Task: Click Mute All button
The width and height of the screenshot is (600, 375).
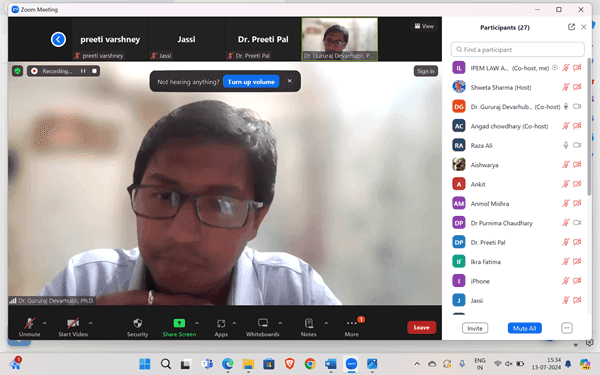Action: tap(524, 328)
